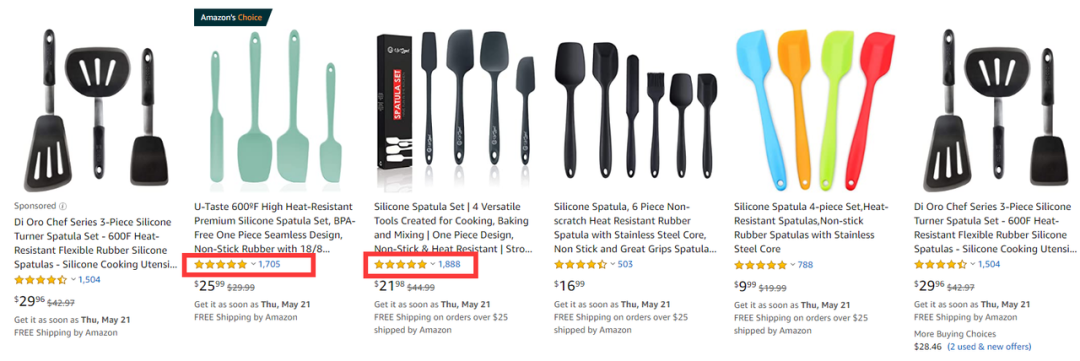
Task: Expand rating chevron beside 1,888 reviews
Action: tap(433, 265)
